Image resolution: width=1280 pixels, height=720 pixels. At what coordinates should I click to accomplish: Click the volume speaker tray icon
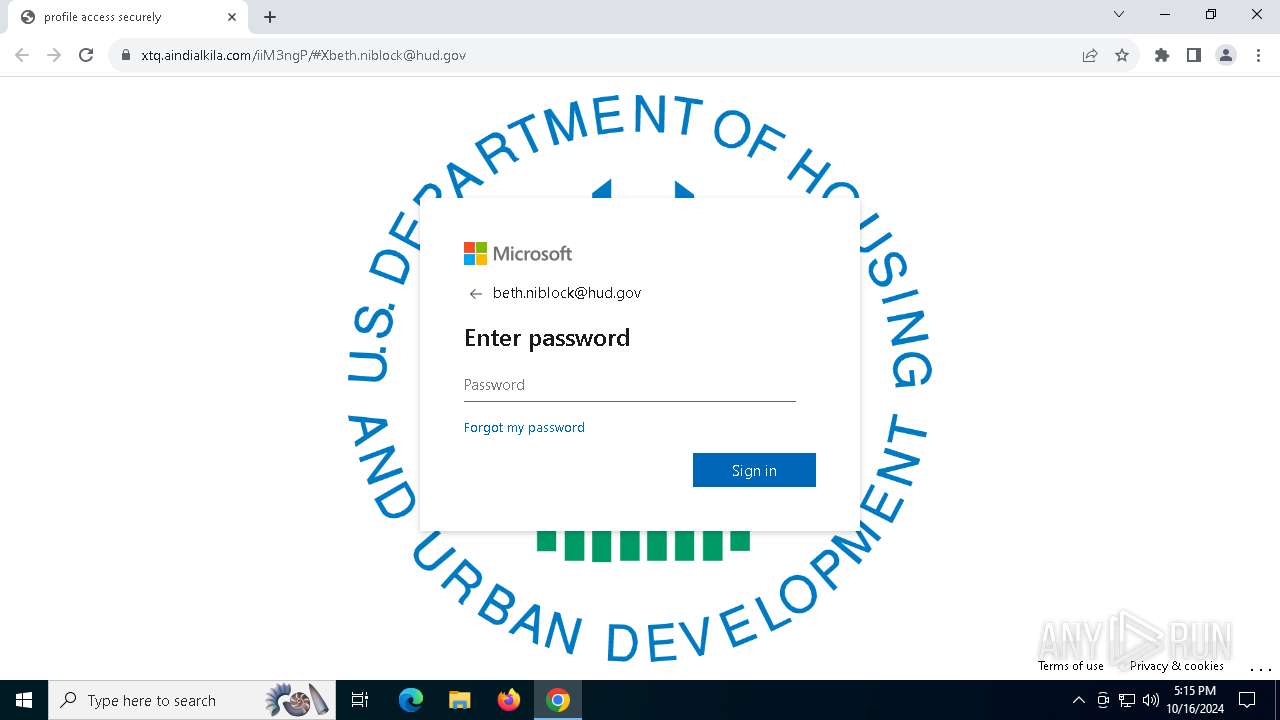click(1151, 700)
